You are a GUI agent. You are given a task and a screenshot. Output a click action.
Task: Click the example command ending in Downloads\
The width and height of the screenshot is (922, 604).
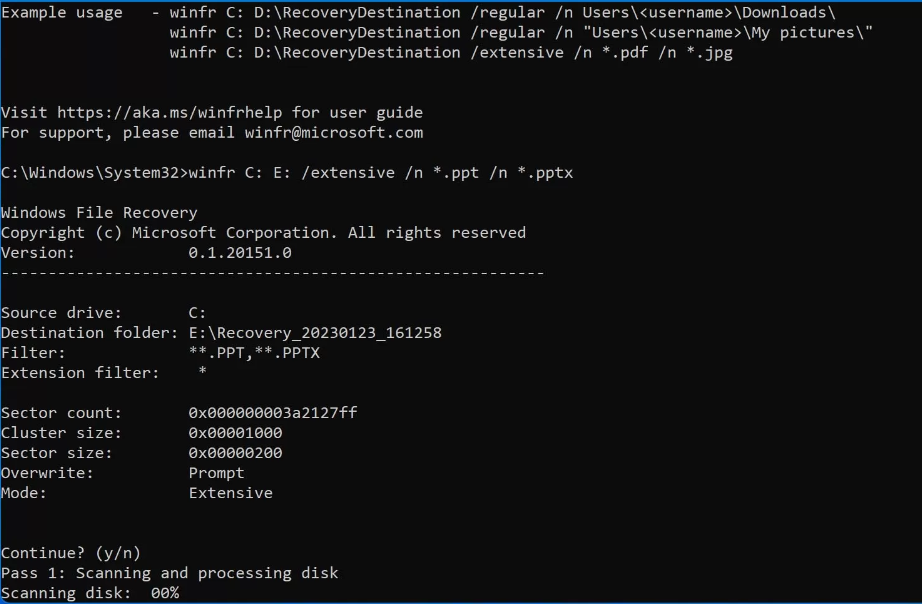click(x=502, y=12)
